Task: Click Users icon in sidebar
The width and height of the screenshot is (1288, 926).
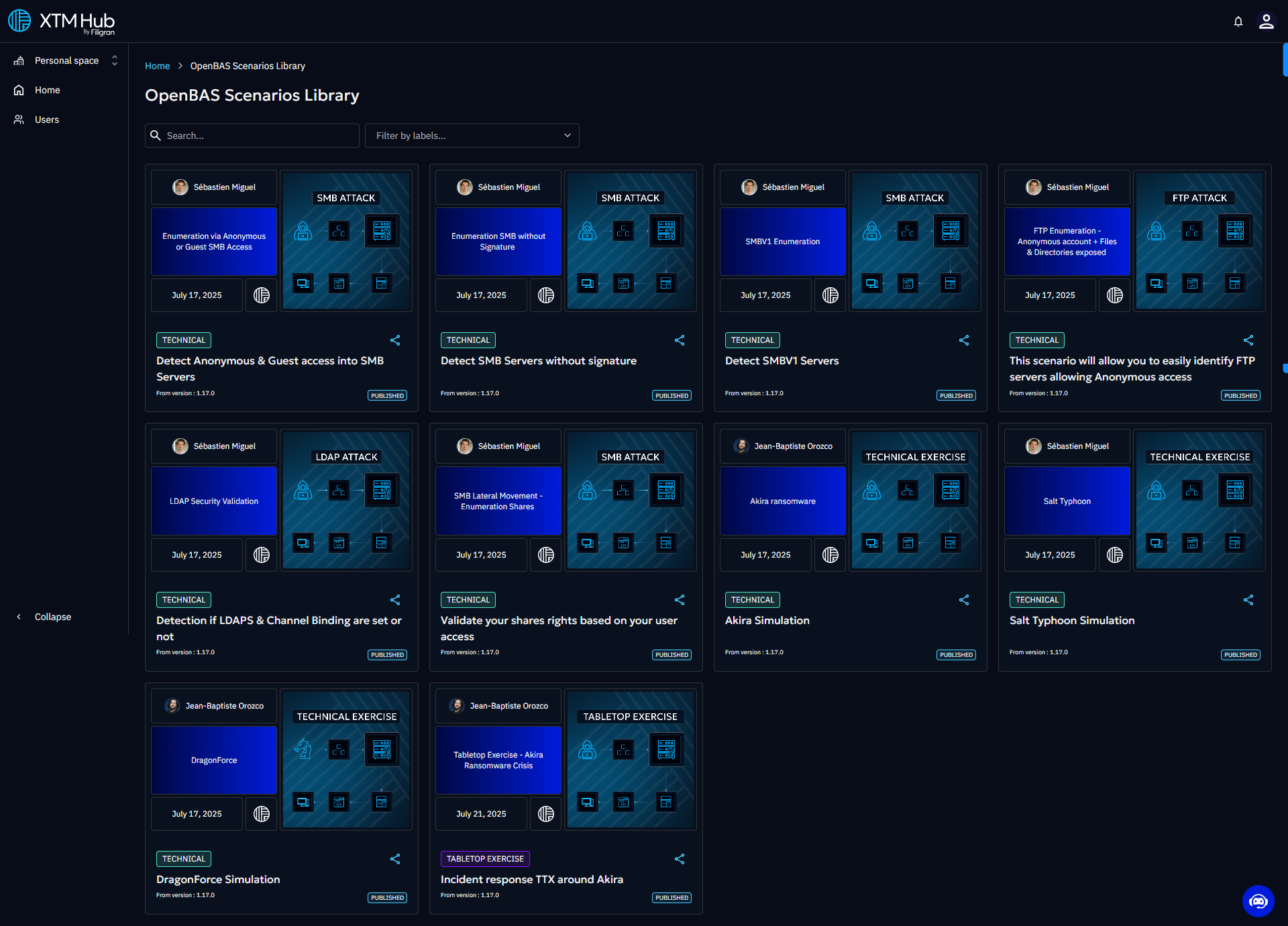Action: point(19,119)
